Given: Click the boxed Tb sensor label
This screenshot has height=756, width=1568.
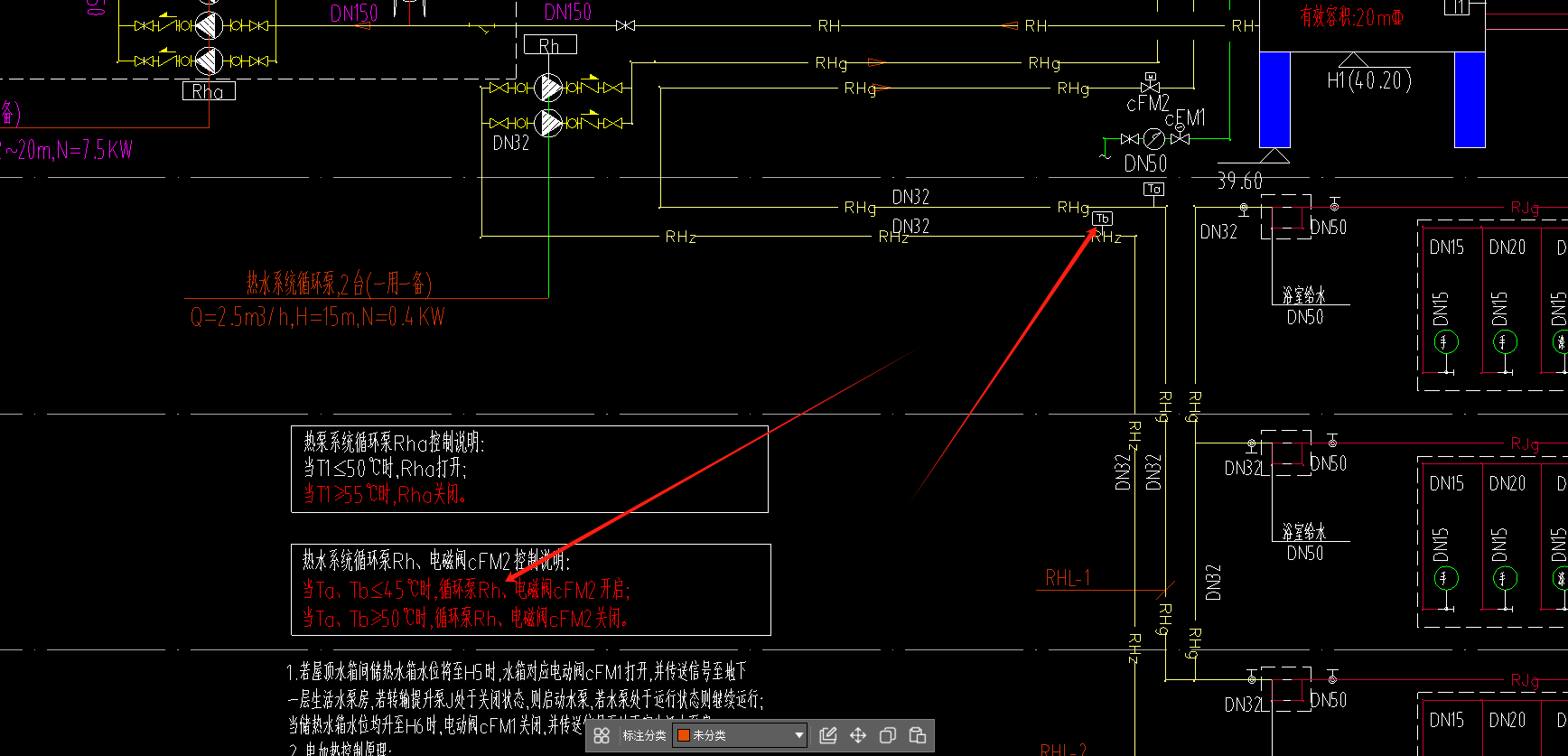Looking at the screenshot, I should click(x=1102, y=218).
